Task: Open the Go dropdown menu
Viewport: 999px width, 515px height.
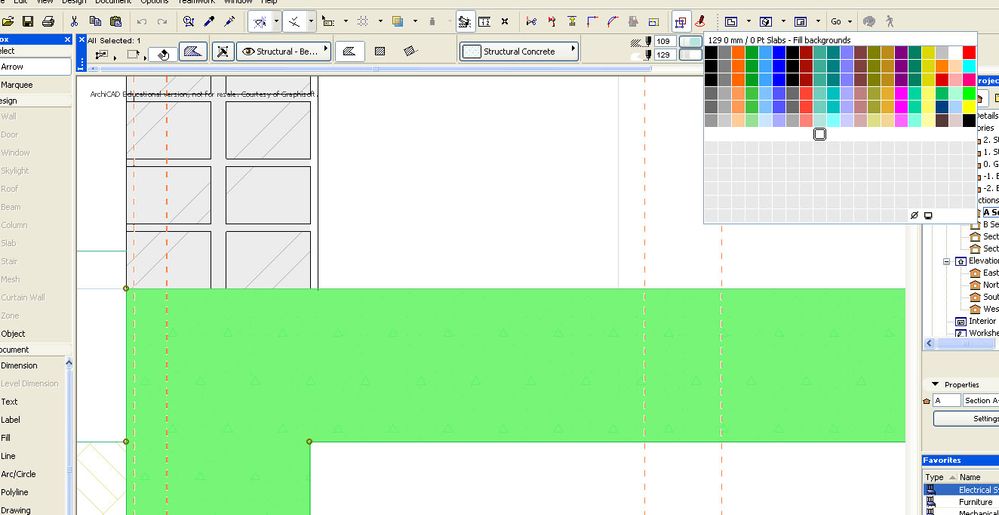Action: click(841, 22)
